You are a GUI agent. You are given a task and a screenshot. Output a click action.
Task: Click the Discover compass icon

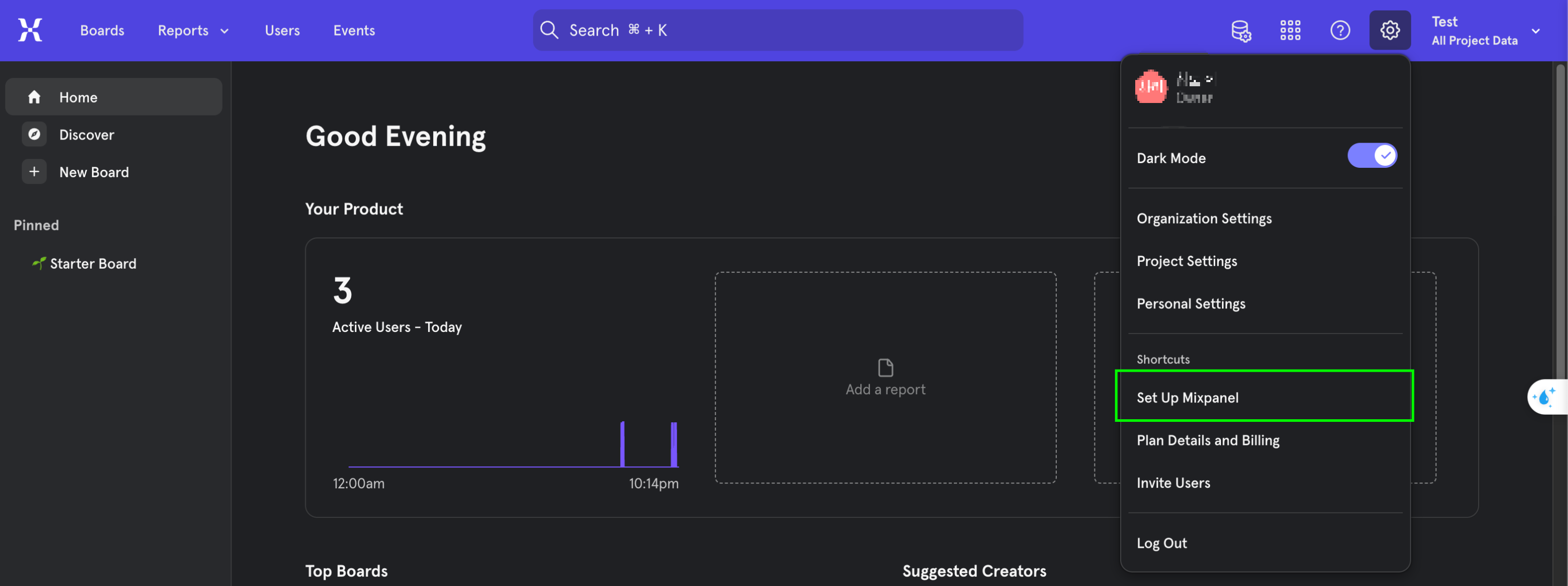click(x=34, y=134)
